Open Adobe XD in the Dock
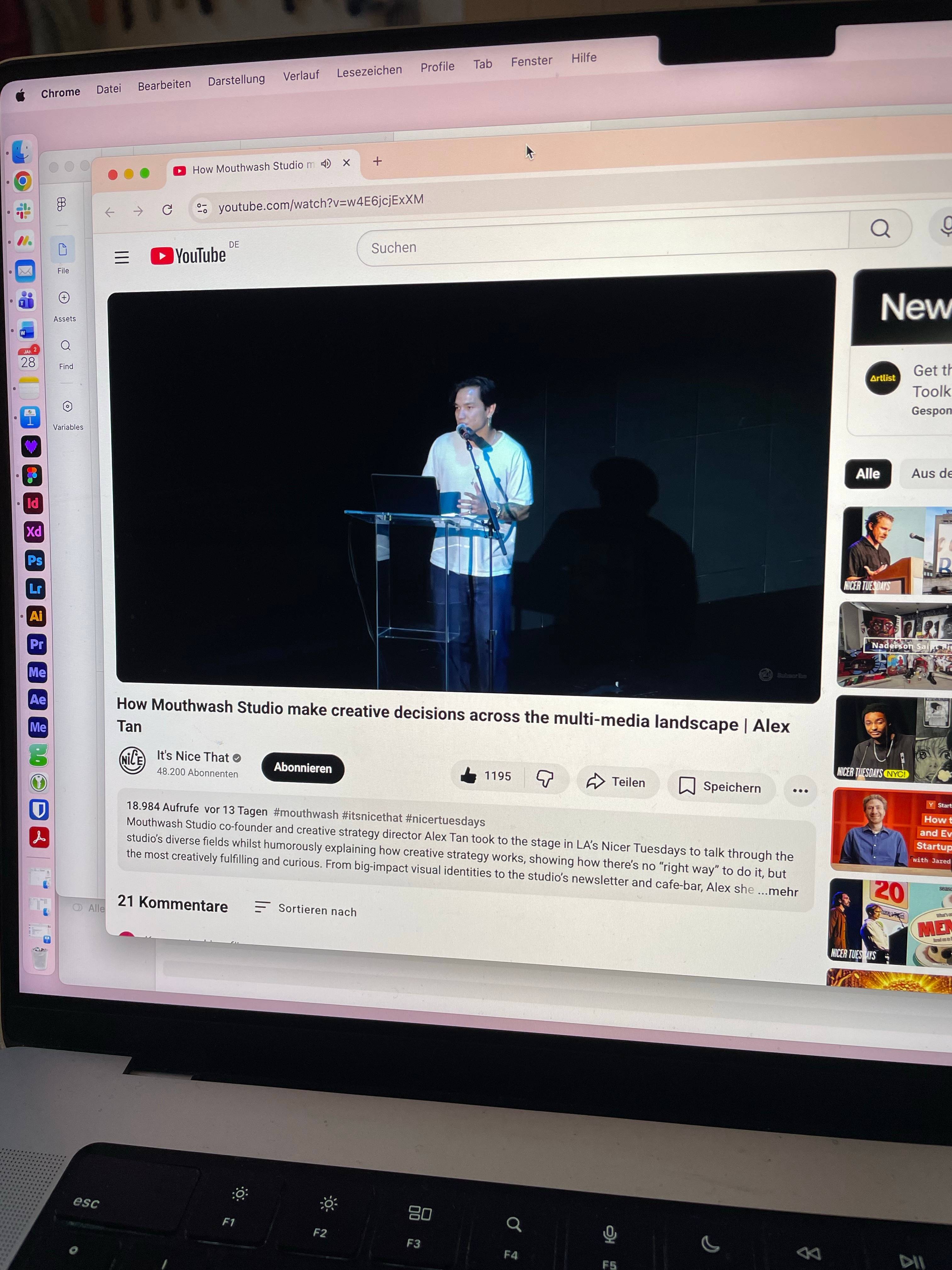The image size is (952, 1270). 34,532
